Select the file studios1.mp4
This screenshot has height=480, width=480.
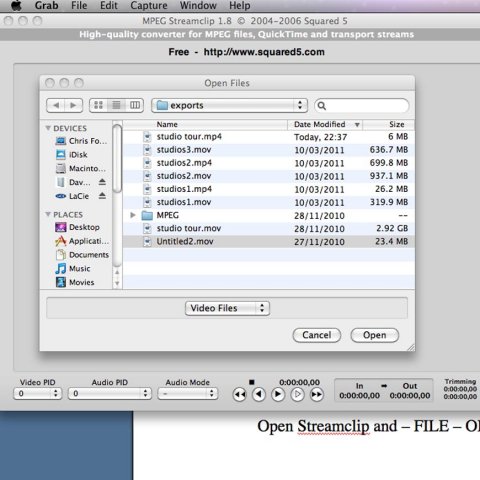269,189
